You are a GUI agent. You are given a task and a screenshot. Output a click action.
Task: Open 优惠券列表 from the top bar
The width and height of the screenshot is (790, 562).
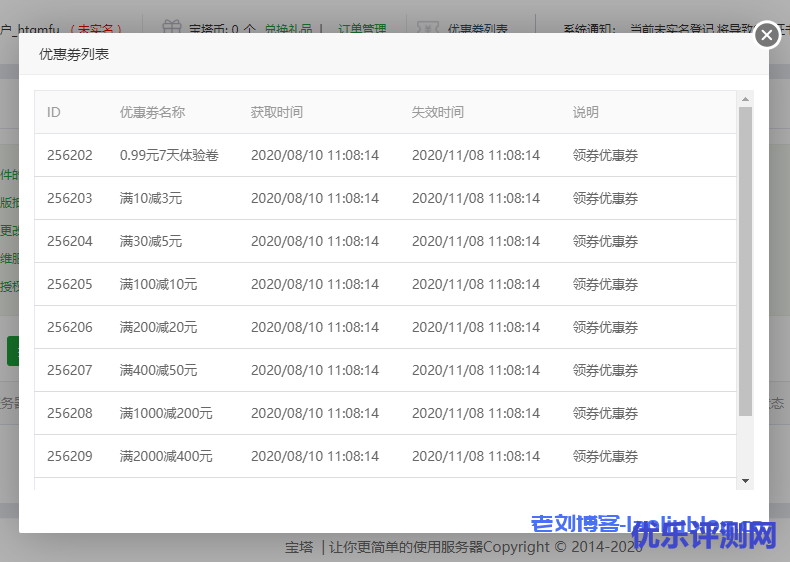pyautogui.click(x=477, y=30)
